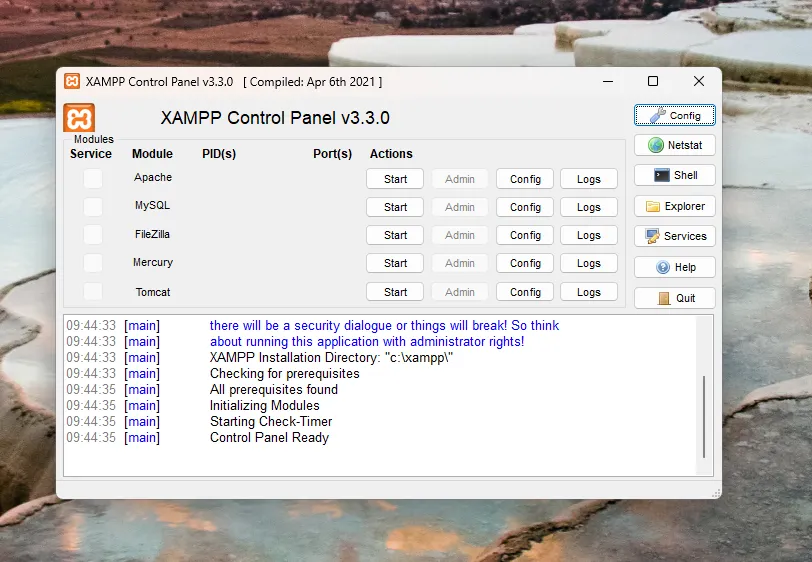Click the XAMPP orange logo icon
Viewport: 812px width, 562px height.
(x=79, y=118)
